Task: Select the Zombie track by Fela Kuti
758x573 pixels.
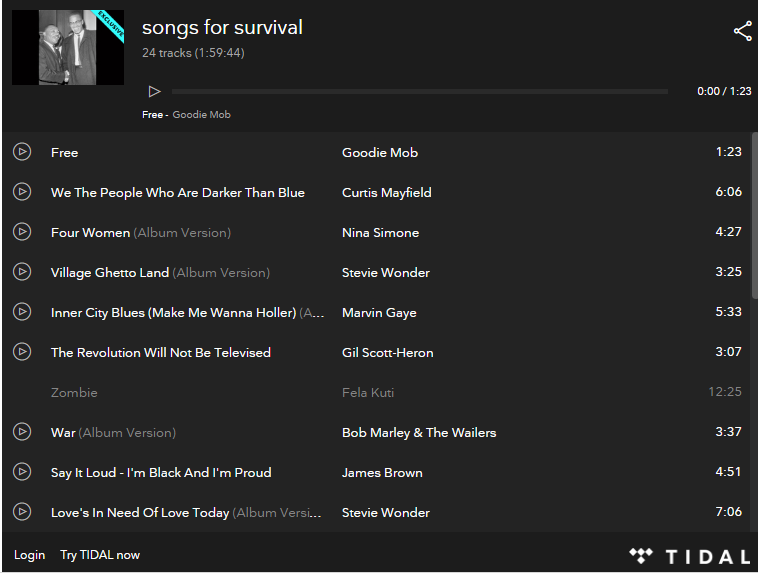Action: [x=74, y=392]
